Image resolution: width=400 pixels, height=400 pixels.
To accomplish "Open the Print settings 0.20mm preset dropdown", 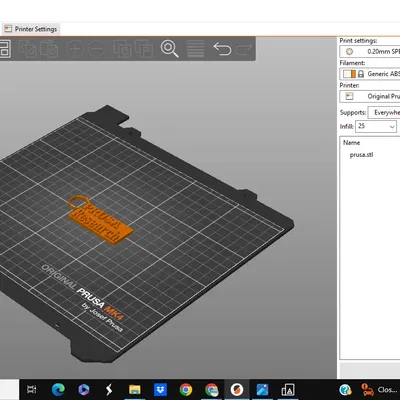I will (x=370, y=52).
